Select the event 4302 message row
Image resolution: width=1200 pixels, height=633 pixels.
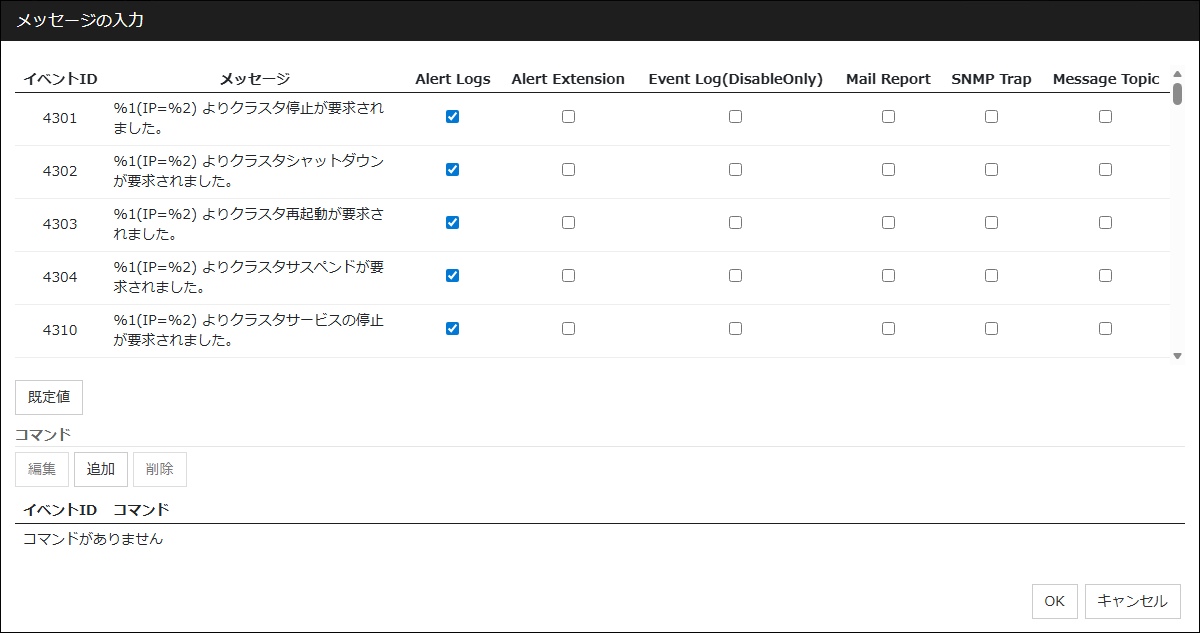[248, 171]
